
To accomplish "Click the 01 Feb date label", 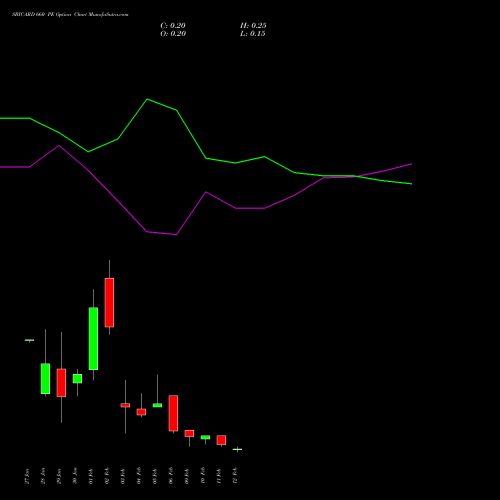I will [x=91, y=476].
